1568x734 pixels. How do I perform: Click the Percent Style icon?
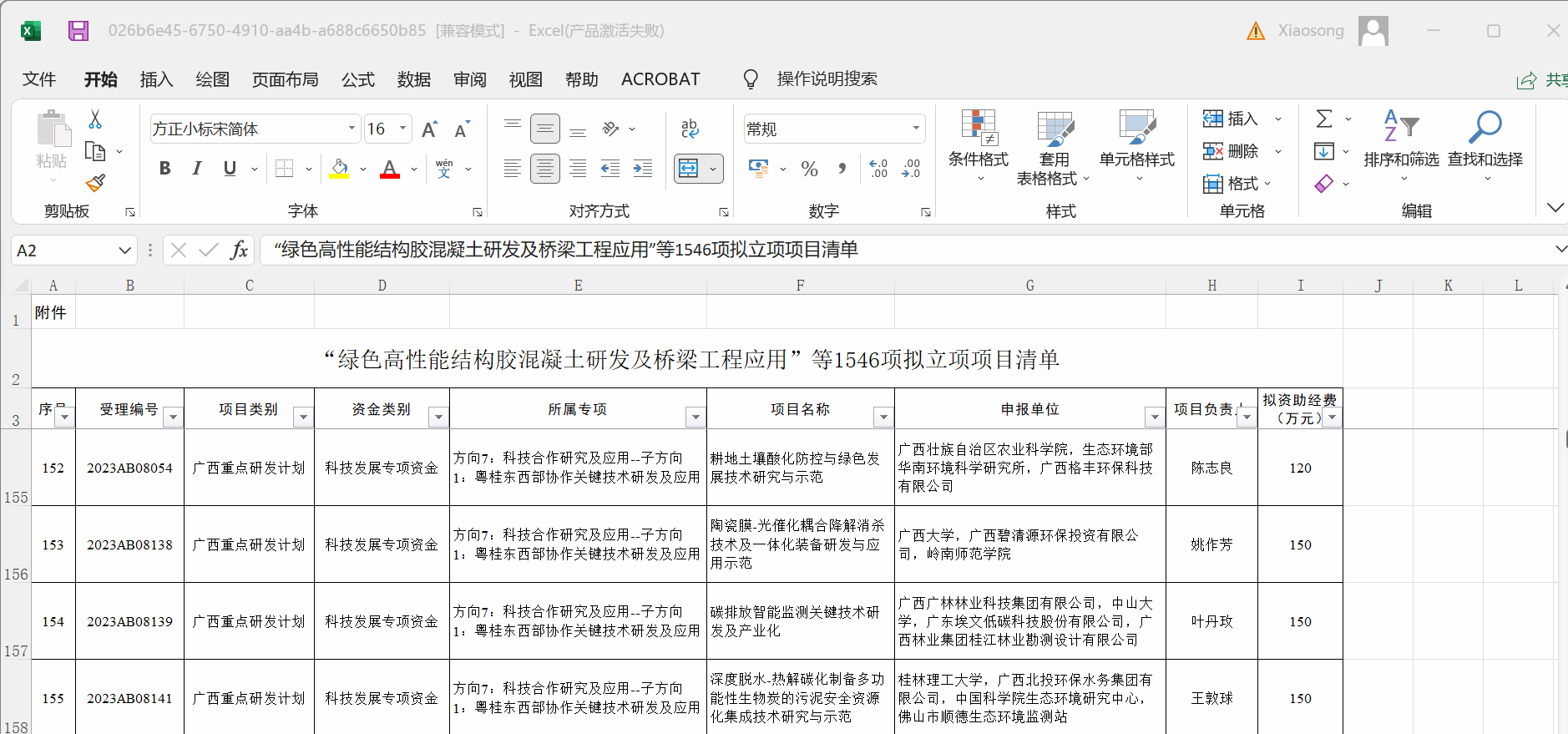pyautogui.click(x=809, y=170)
